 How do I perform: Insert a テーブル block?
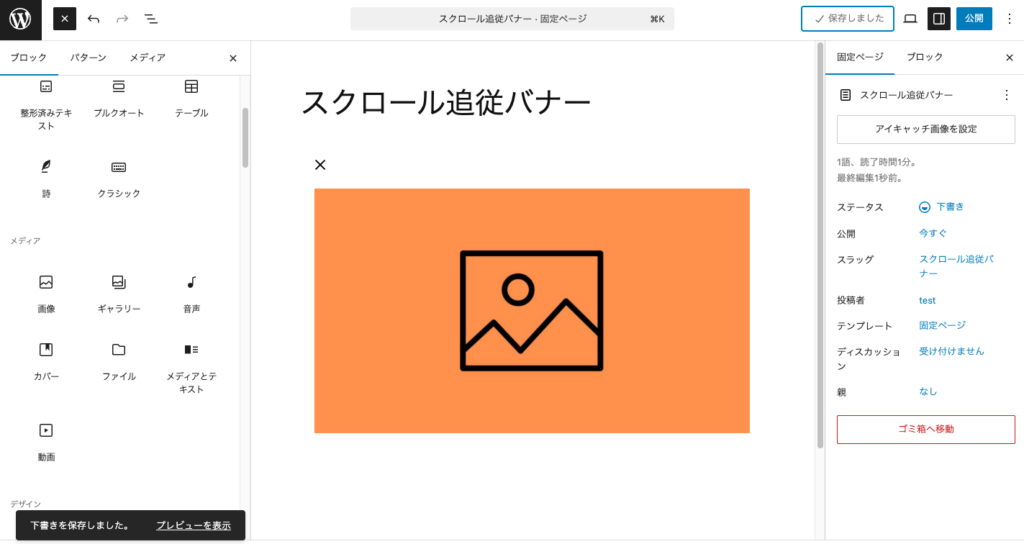(191, 99)
